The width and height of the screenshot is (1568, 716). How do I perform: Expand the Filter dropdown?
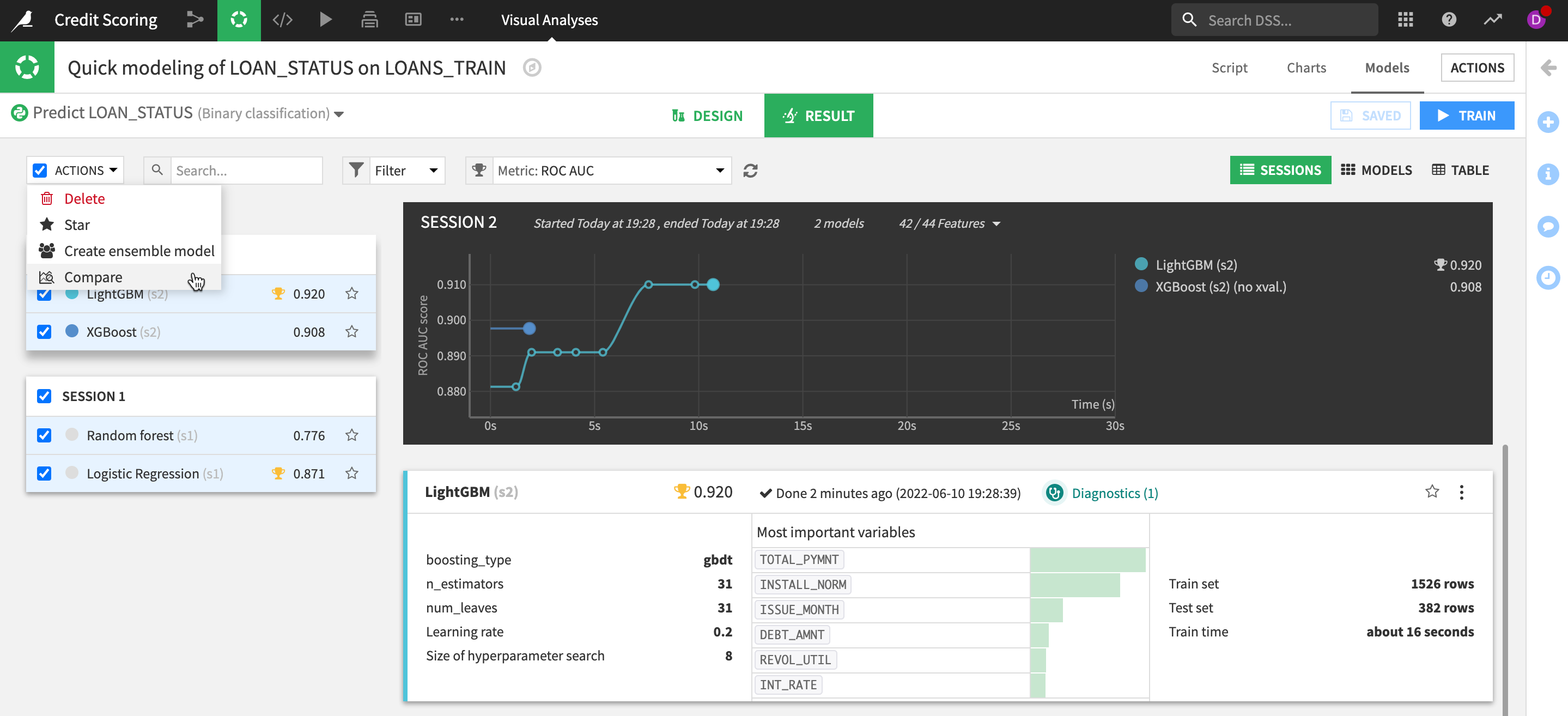click(x=405, y=171)
